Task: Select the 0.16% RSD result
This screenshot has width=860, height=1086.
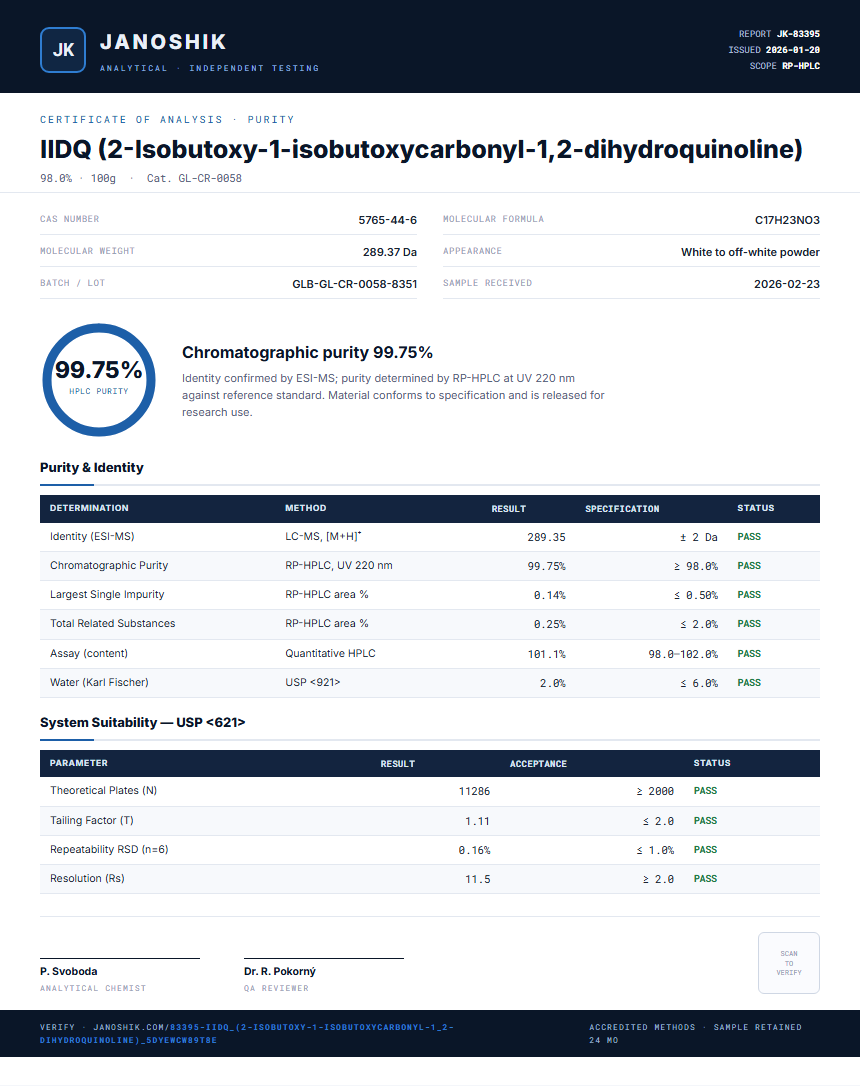Action: click(474, 850)
